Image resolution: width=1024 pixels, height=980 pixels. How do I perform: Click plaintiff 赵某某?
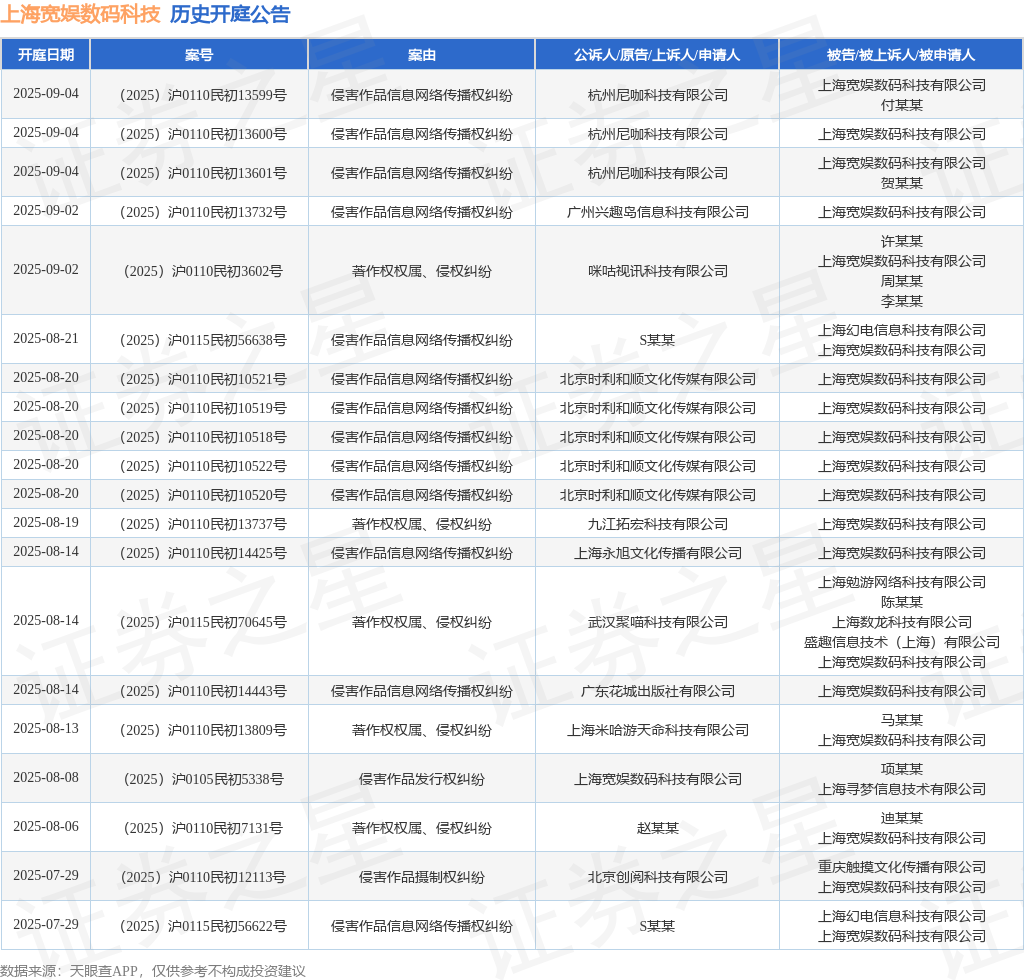658,829
